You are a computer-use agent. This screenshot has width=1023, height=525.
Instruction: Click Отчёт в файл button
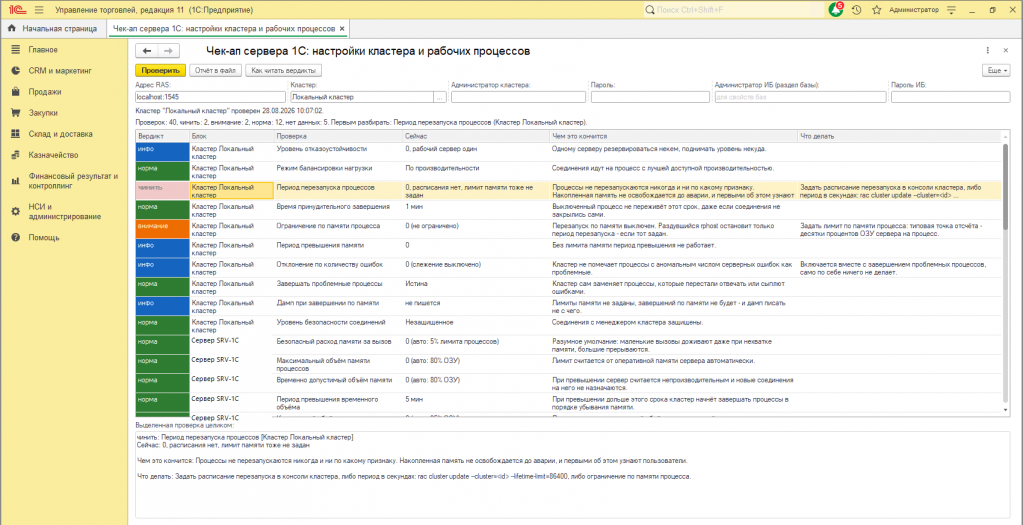click(x=216, y=70)
